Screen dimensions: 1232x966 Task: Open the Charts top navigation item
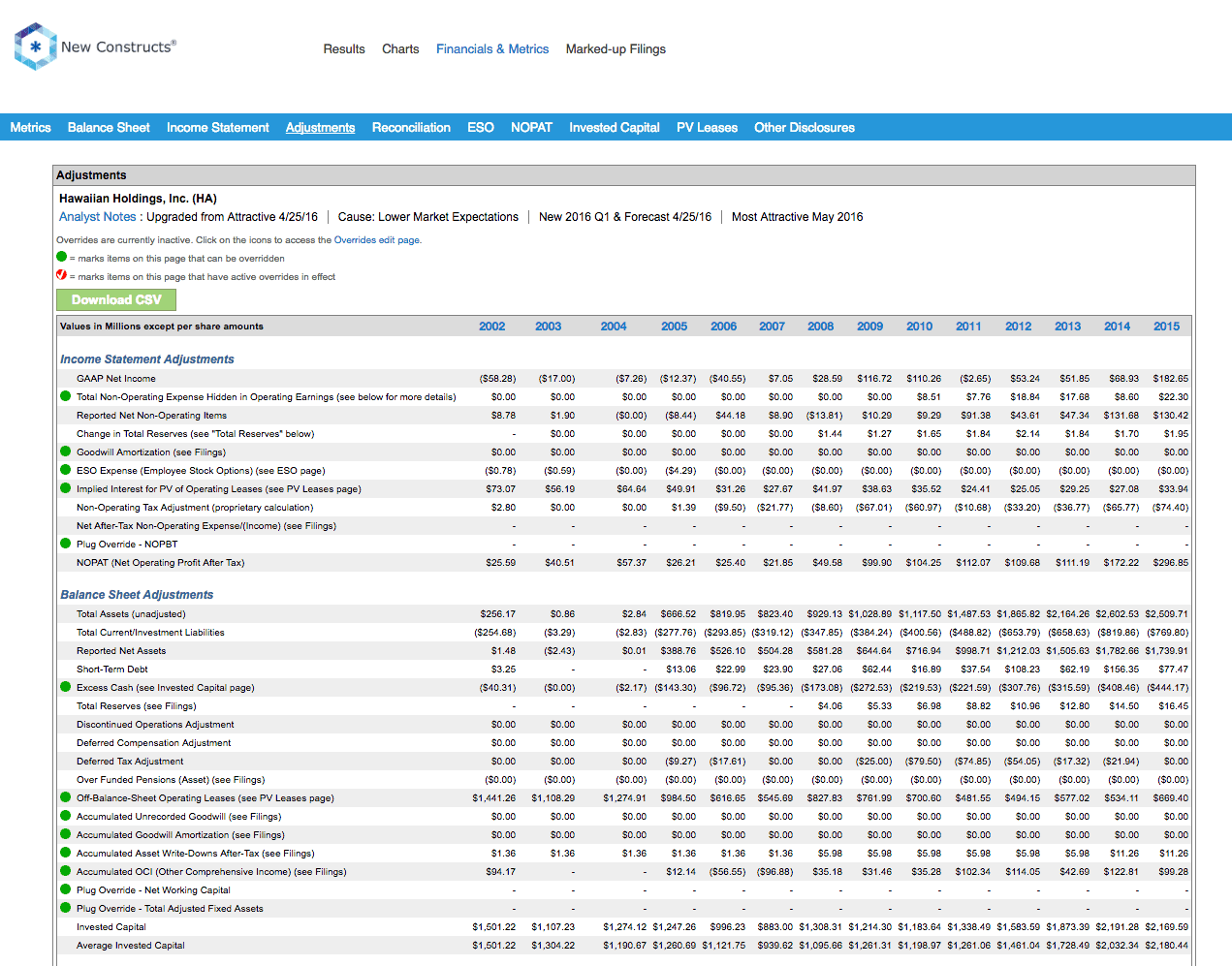(x=400, y=49)
